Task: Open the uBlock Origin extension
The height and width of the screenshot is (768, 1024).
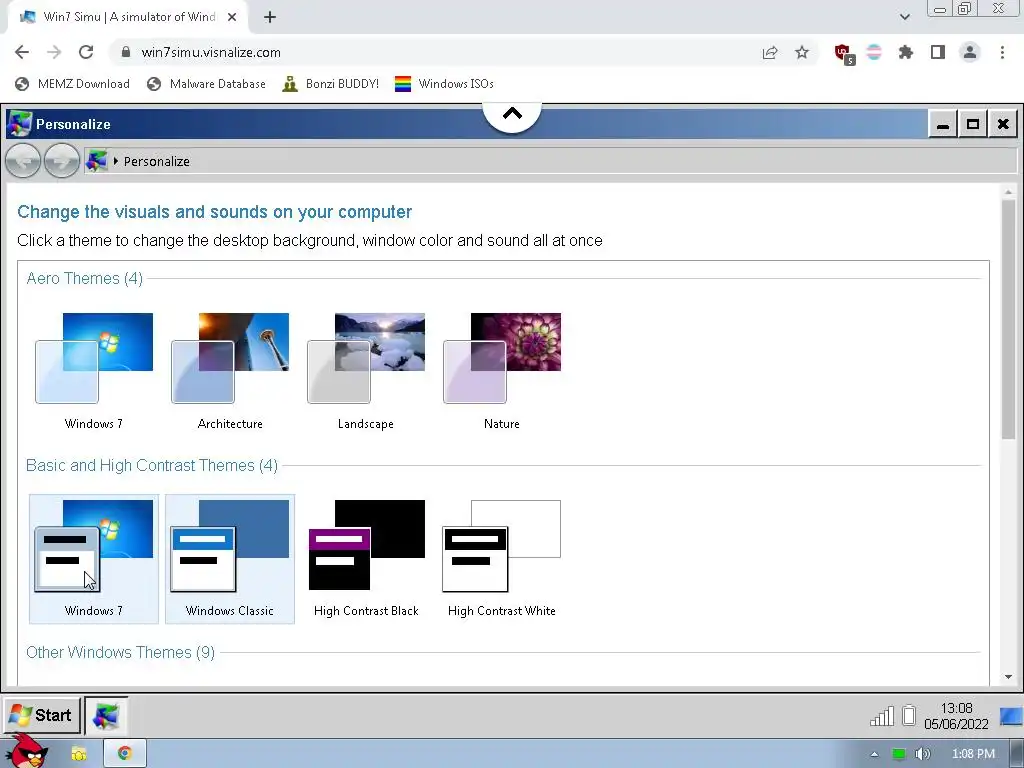Action: [x=844, y=53]
